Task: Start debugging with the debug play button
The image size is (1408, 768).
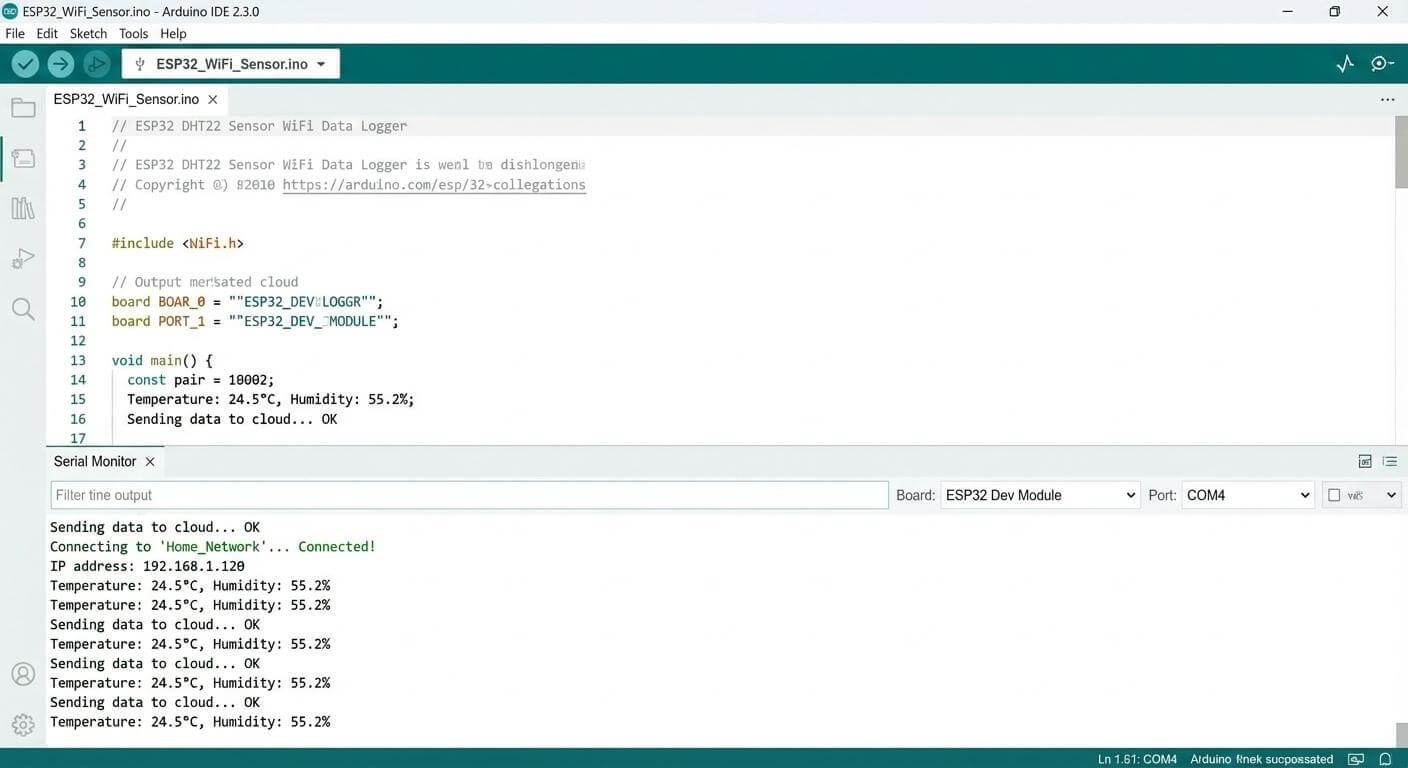Action: pos(96,64)
